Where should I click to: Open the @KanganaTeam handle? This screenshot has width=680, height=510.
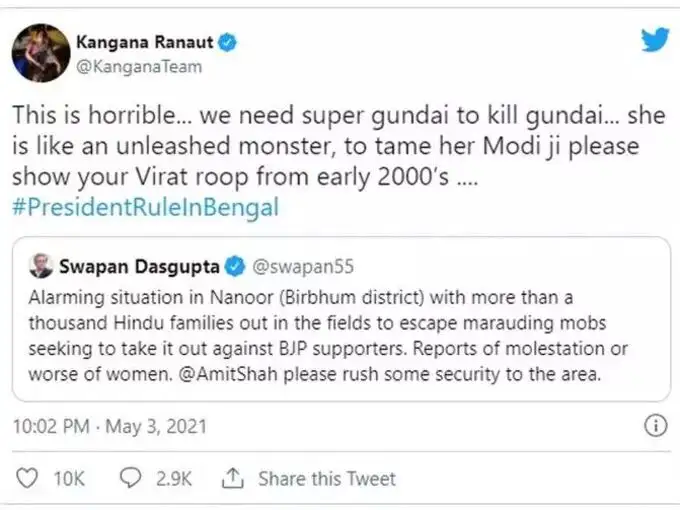point(138,66)
